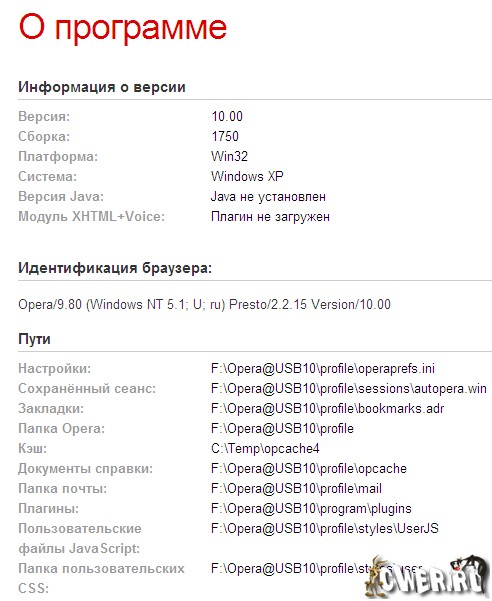The width and height of the screenshot is (492, 601).
Task: Click the build number 1750
Action: tap(225, 136)
